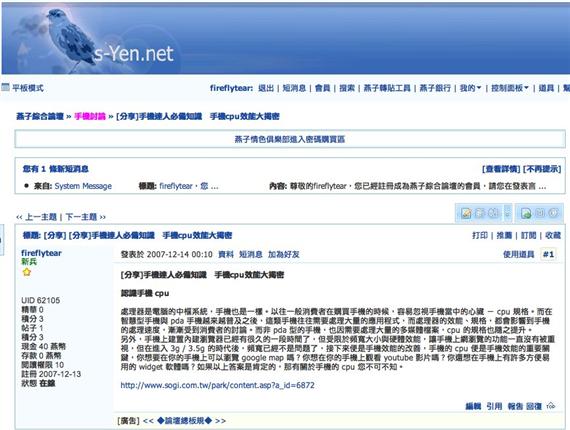Click 引用 to quote the post
The image size is (570, 430).
pos(494,406)
